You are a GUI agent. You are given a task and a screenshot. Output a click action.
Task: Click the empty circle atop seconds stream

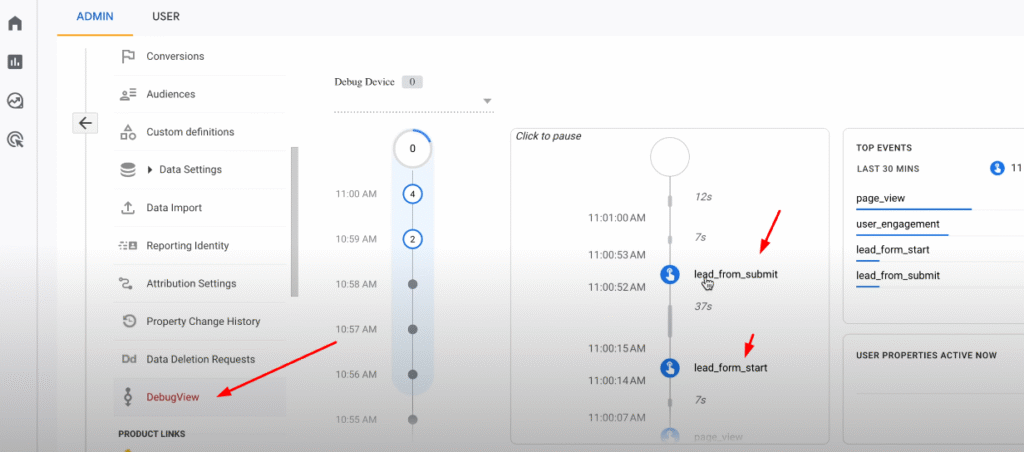[670, 157]
